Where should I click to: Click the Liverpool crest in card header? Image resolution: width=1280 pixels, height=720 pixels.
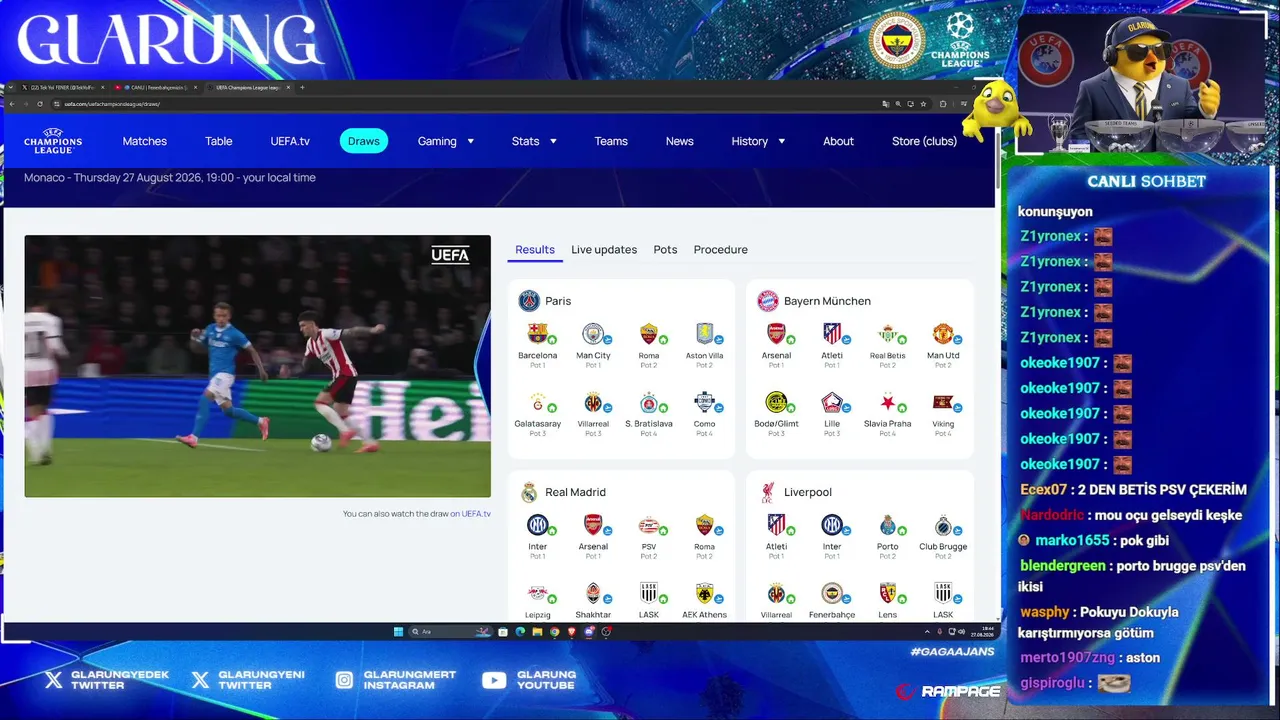tap(767, 492)
